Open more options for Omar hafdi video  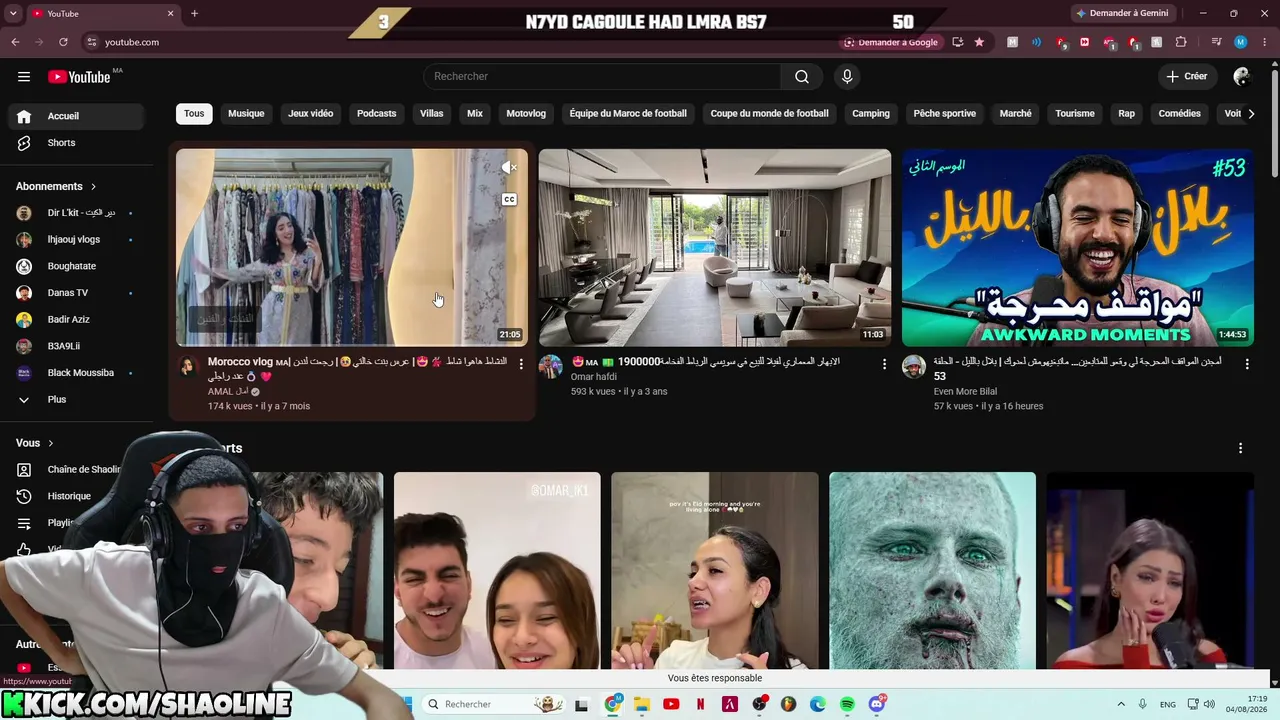pos(884,365)
